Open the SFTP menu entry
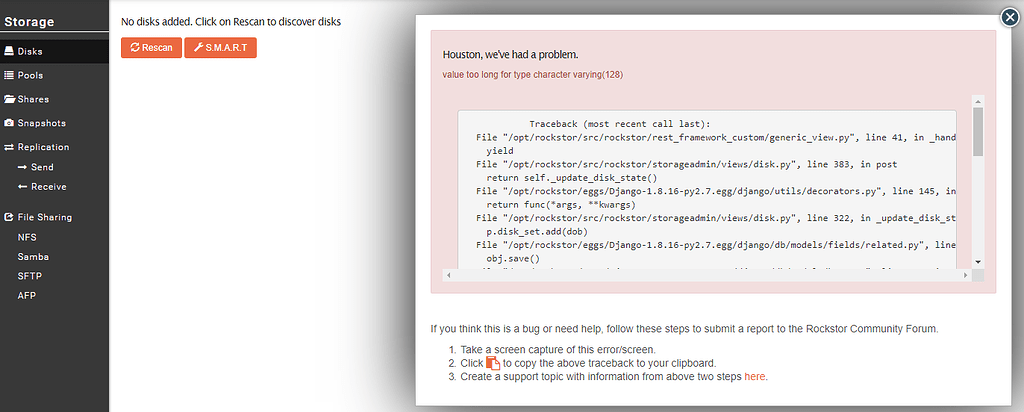 point(30,276)
